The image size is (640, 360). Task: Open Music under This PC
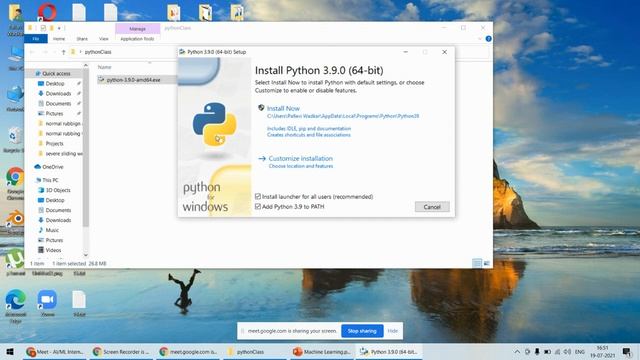click(52, 230)
